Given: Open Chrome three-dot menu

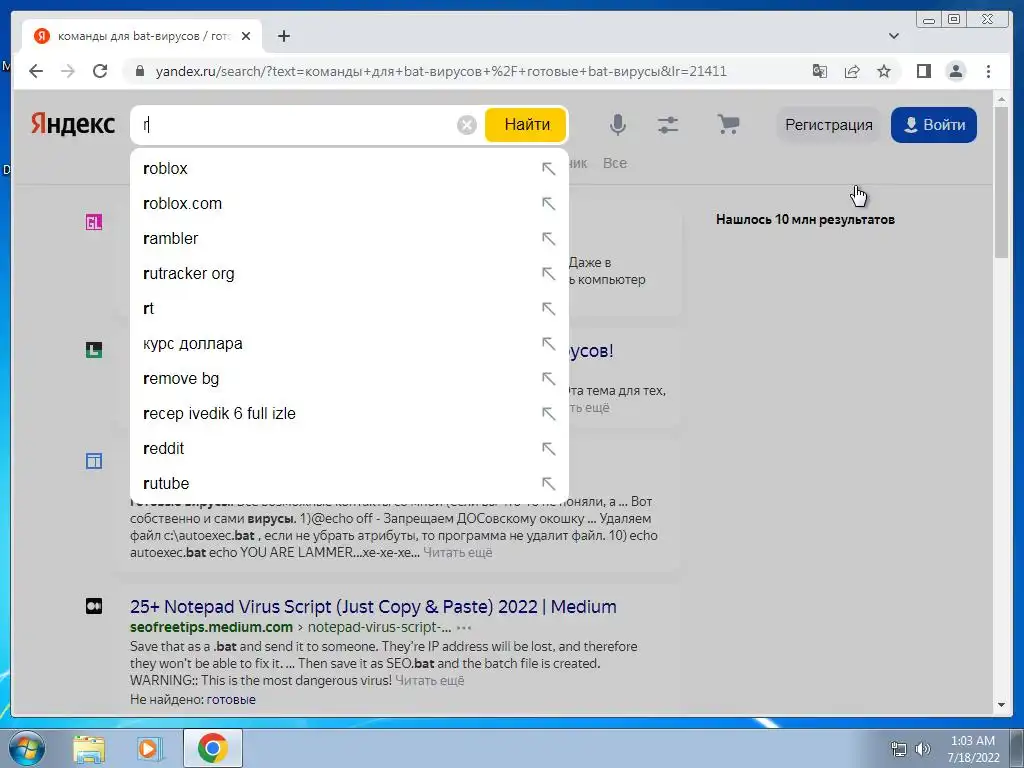Looking at the screenshot, I should pyautogui.click(x=988, y=71).
